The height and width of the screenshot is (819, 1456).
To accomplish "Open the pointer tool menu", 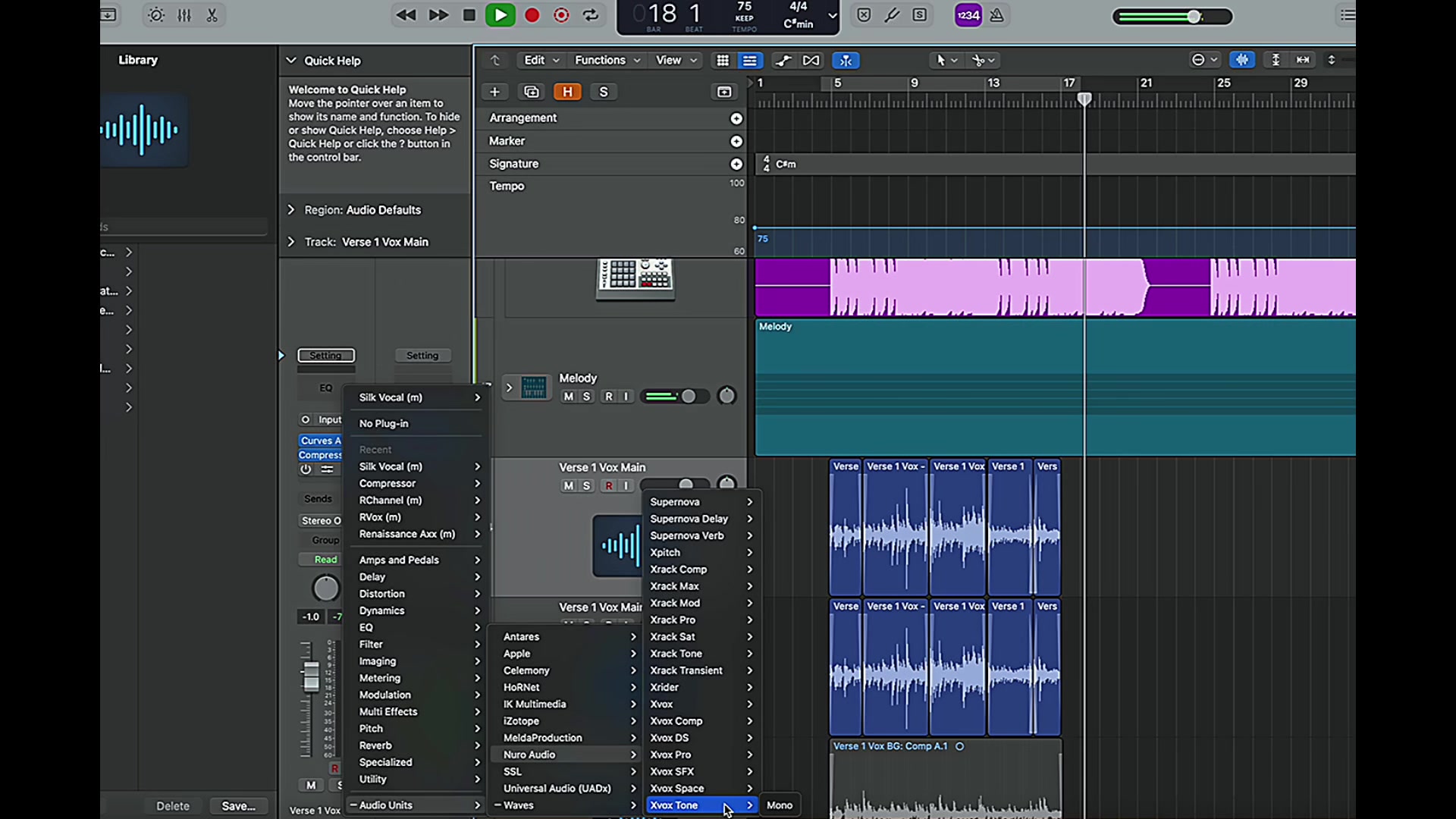I will (946, 61).
